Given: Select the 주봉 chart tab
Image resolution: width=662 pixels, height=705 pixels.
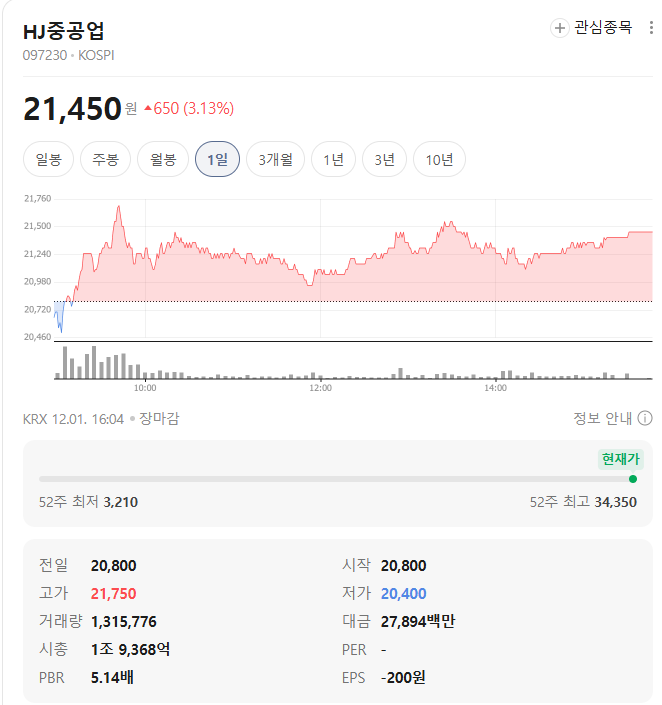Looking at the screenshot, I should [105, 159].
